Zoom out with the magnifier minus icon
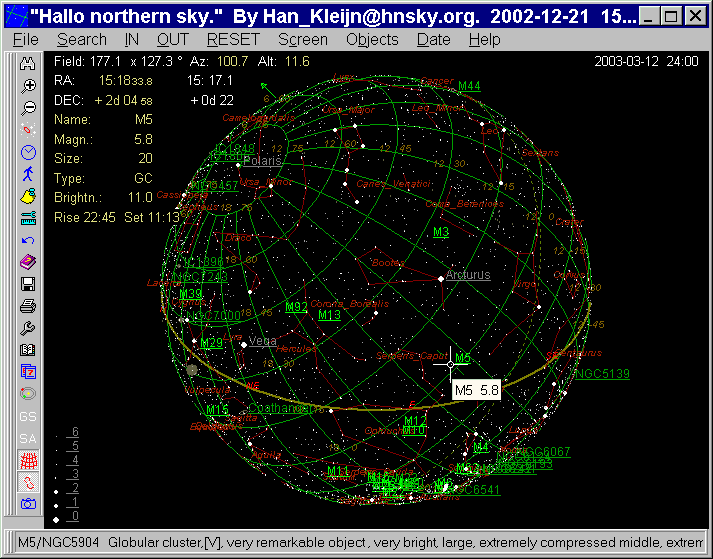 click(x=28, y=108)
